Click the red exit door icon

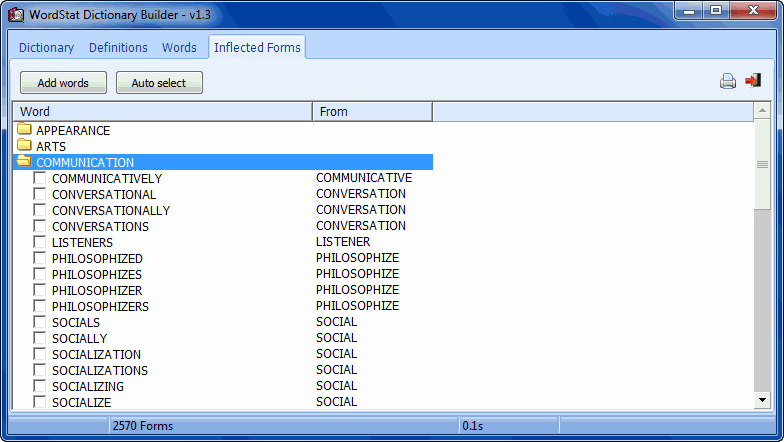pyautogui.click(x=753, y=81)
